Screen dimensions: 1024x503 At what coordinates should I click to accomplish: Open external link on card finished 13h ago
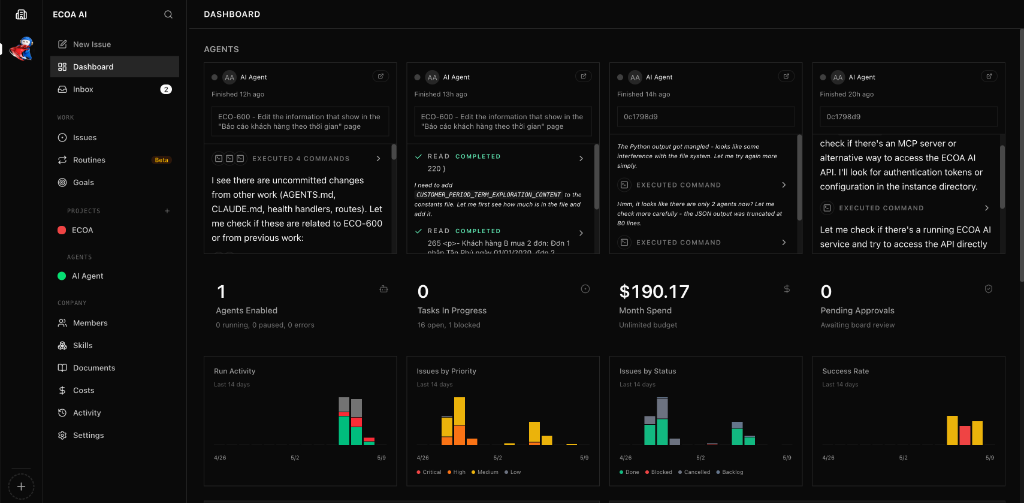(x=583, y=76)
